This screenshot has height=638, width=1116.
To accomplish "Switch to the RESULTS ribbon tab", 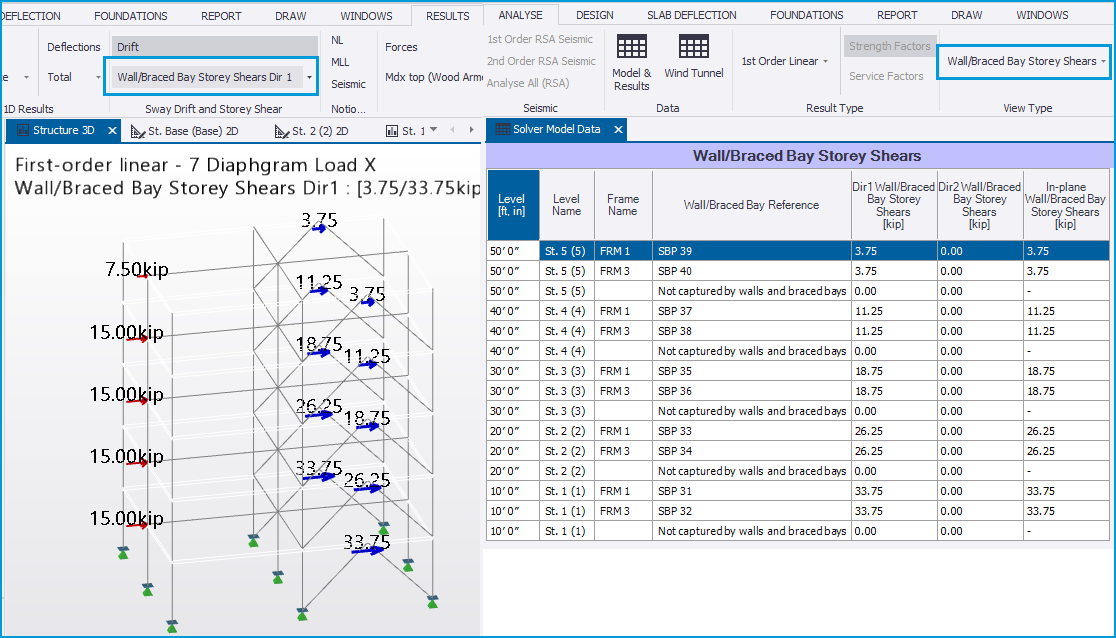I will [x=447, y=15].
